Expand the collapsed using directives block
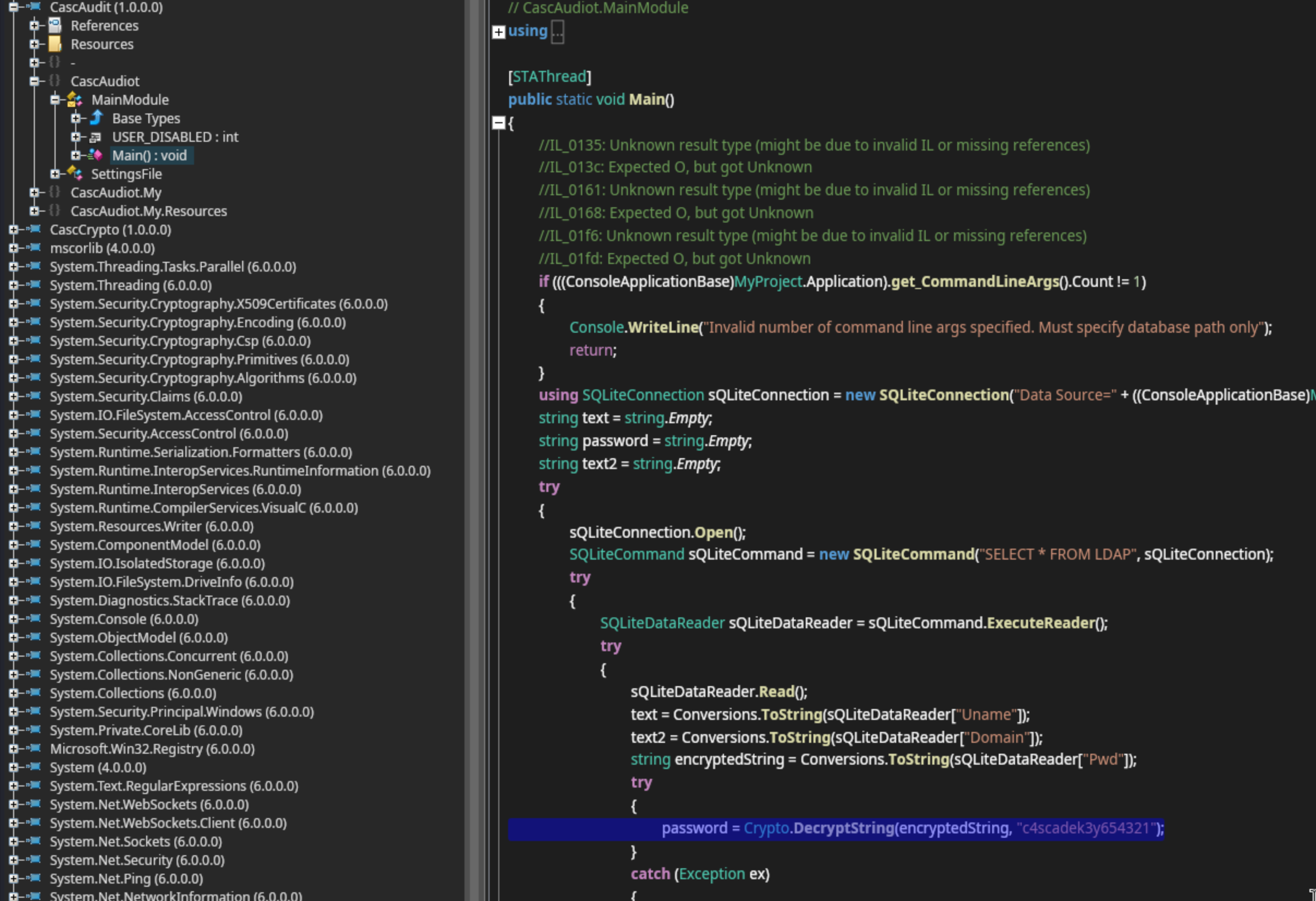Screen dimensions: 1316x901 pos(498,32)
